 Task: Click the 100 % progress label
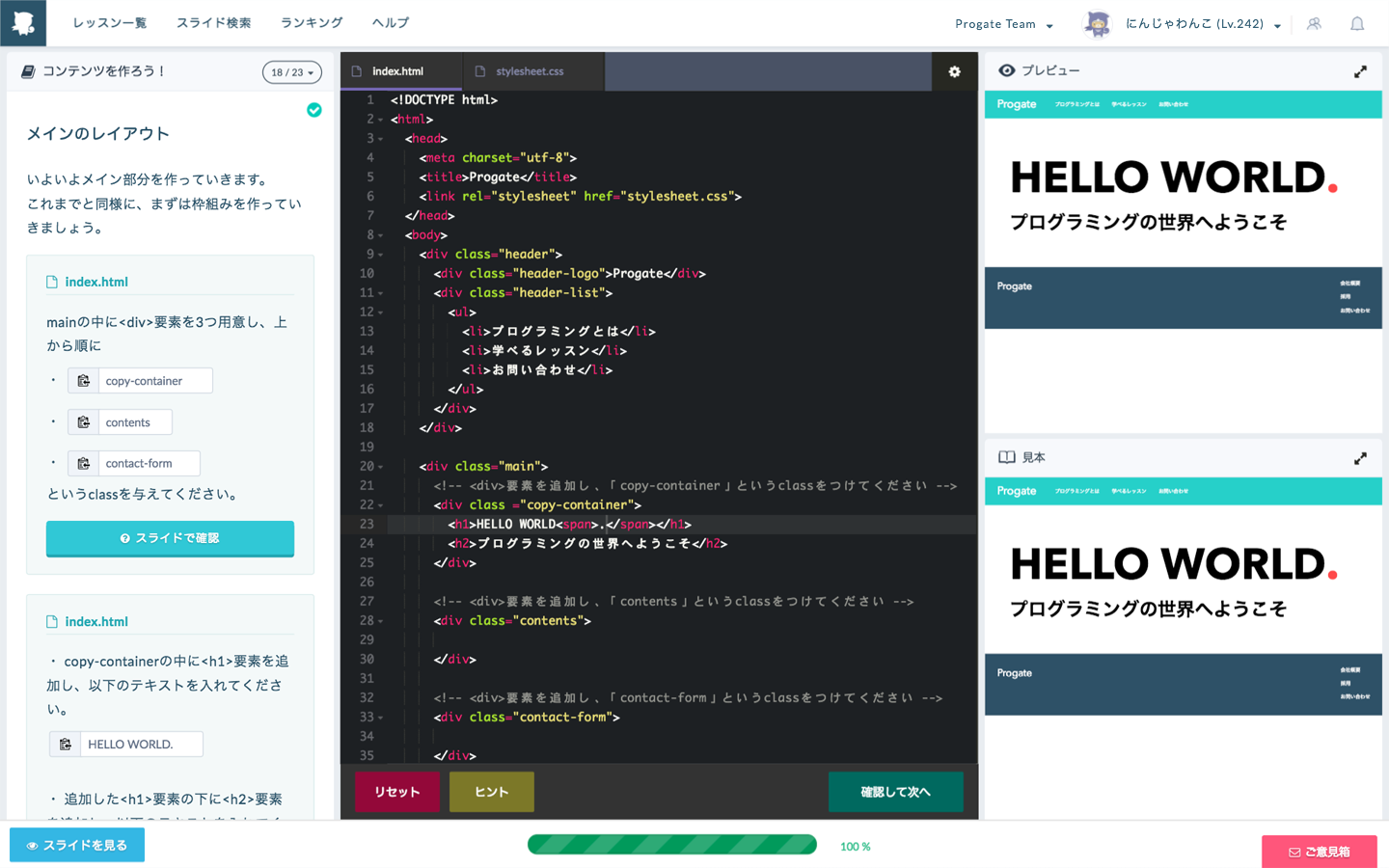[x=856, y=847]
